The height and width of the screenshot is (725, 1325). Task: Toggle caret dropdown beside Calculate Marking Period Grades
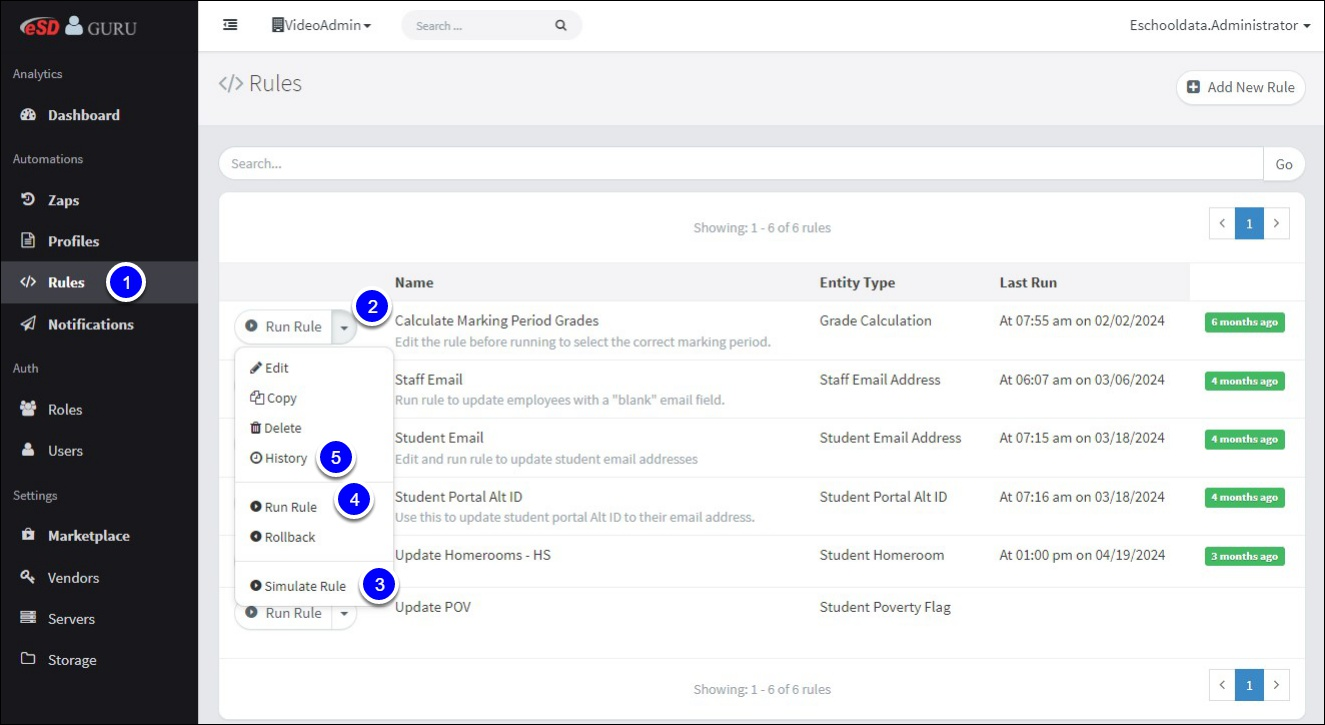tap(343, 327)
